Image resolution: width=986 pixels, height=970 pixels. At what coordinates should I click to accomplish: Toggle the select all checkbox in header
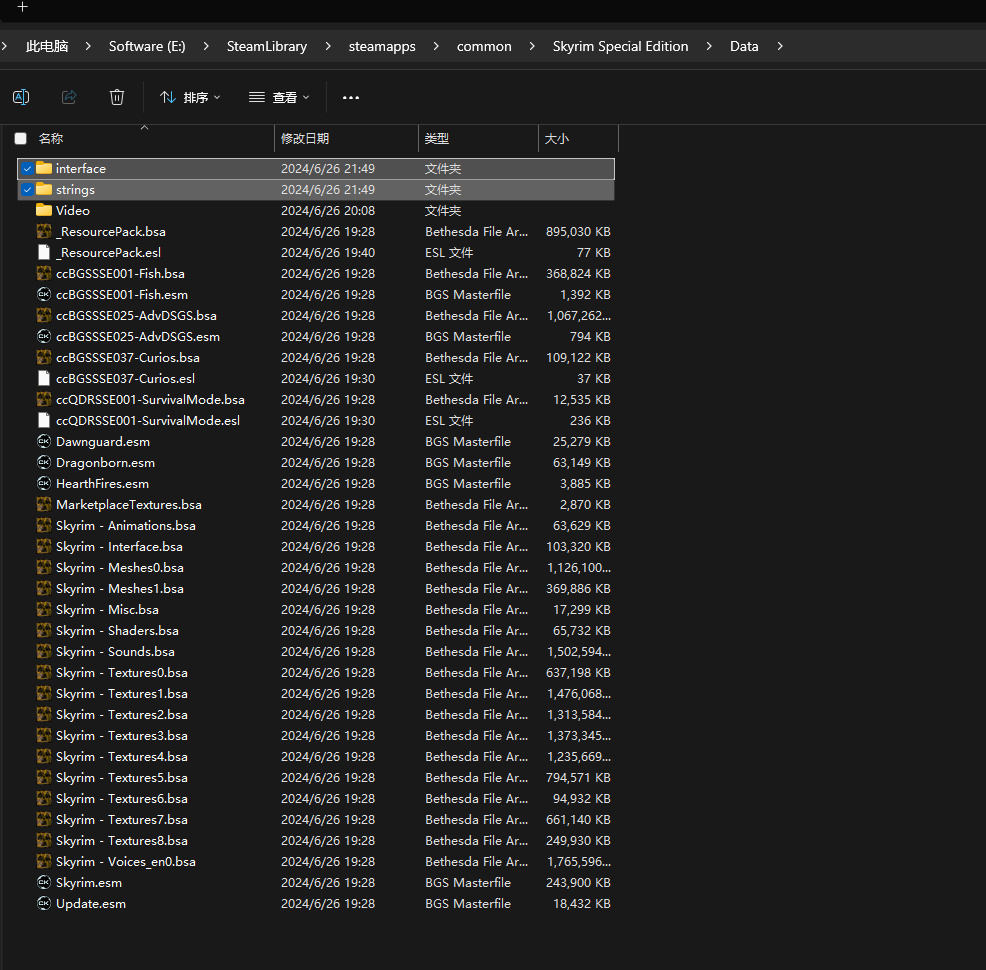pos(20,139)
